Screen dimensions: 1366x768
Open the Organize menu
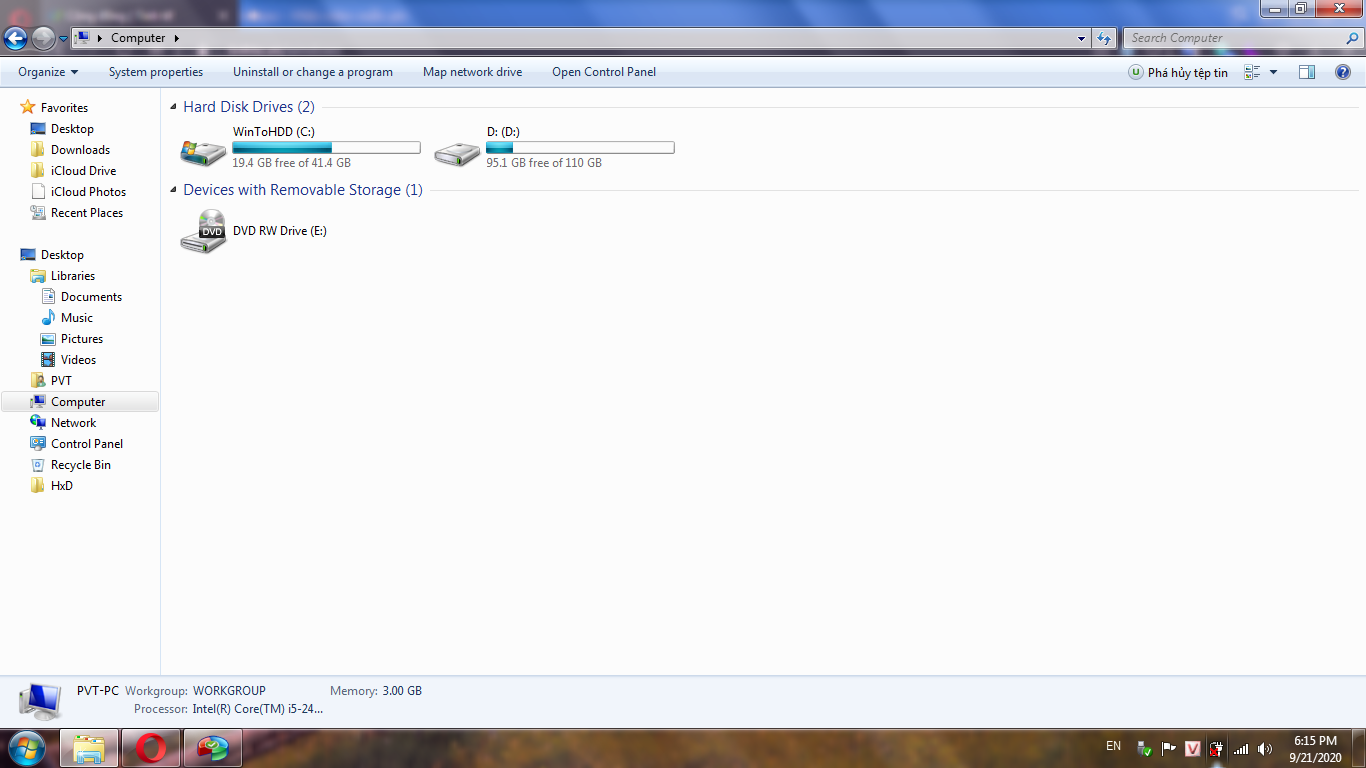48,72
